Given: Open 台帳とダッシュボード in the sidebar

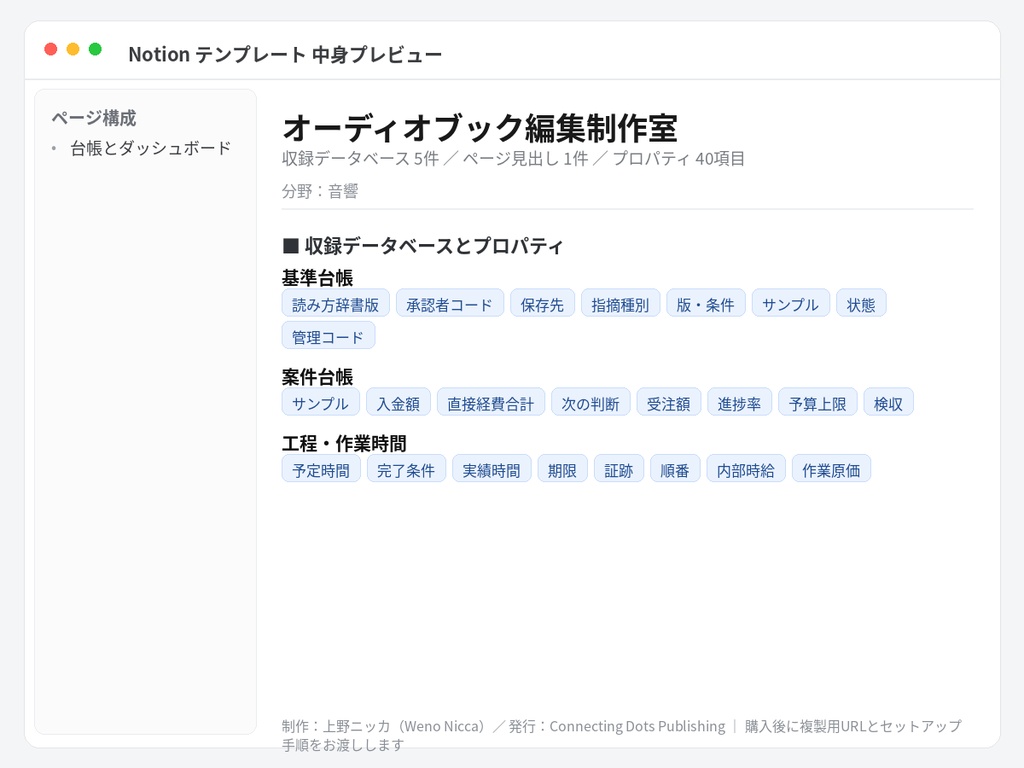Looking at the screenshot, I should pyautogui.click(x=150, y=148).
